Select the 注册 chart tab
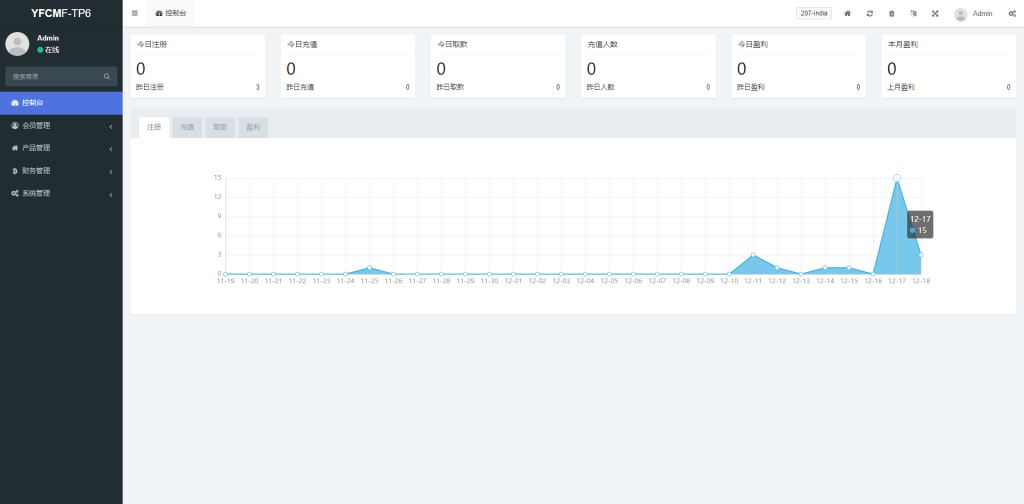 [x=154, y=128]
